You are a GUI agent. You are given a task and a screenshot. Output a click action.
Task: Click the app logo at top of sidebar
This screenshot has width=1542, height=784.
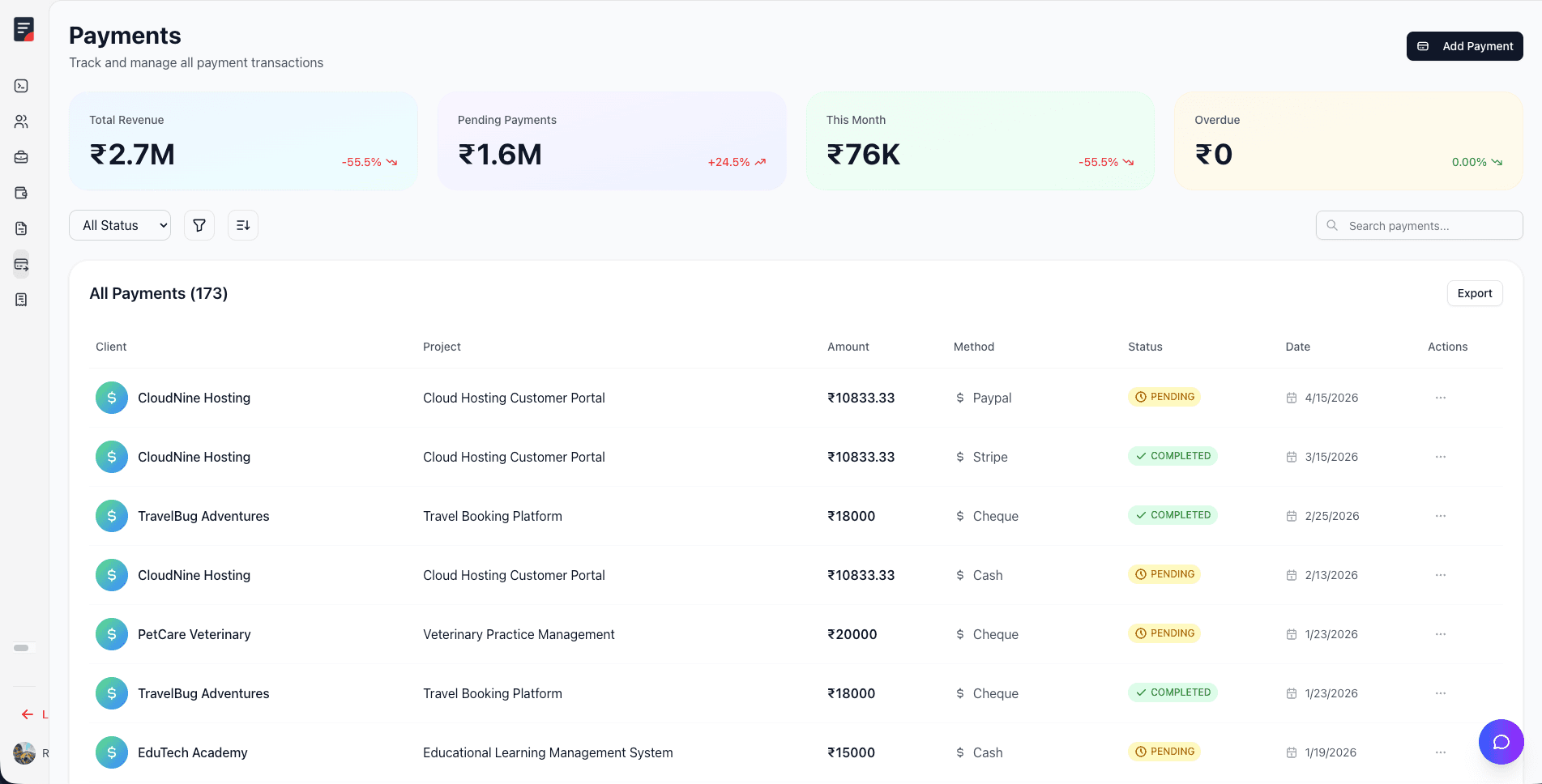23,28
